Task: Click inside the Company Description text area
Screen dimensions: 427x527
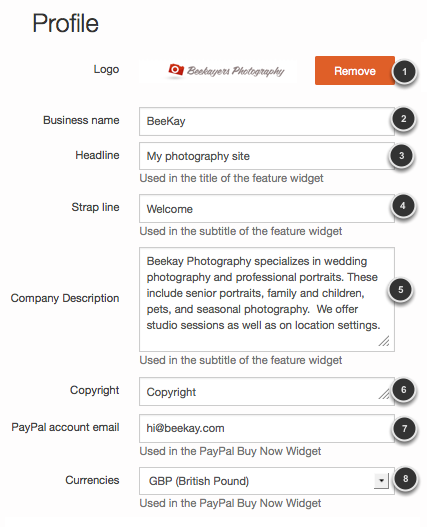Action: pos(267,299)
